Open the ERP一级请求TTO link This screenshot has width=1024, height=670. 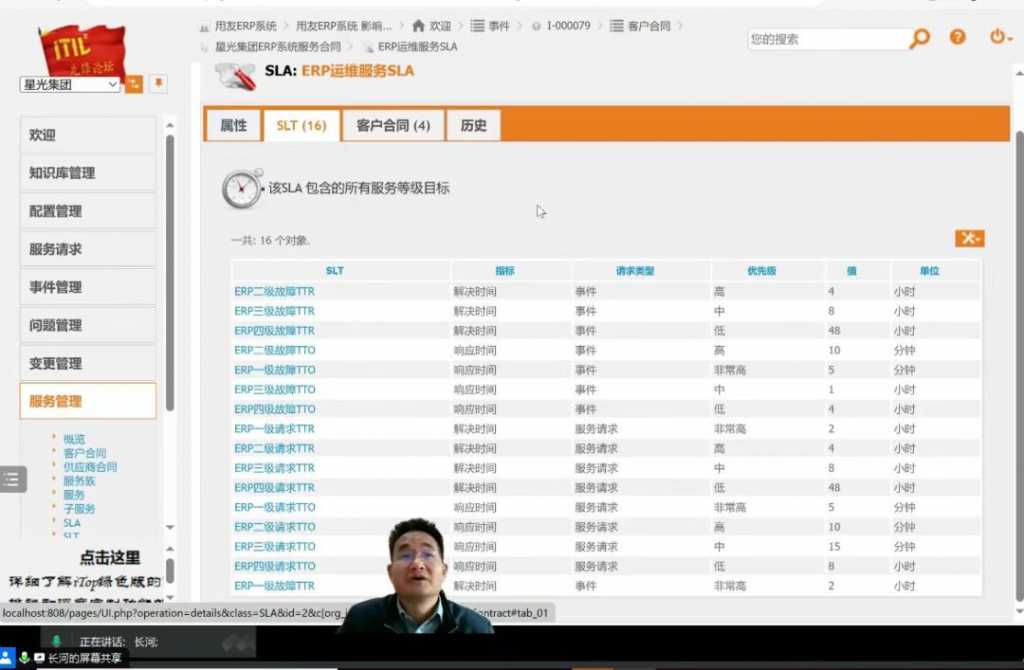point(274,507)
